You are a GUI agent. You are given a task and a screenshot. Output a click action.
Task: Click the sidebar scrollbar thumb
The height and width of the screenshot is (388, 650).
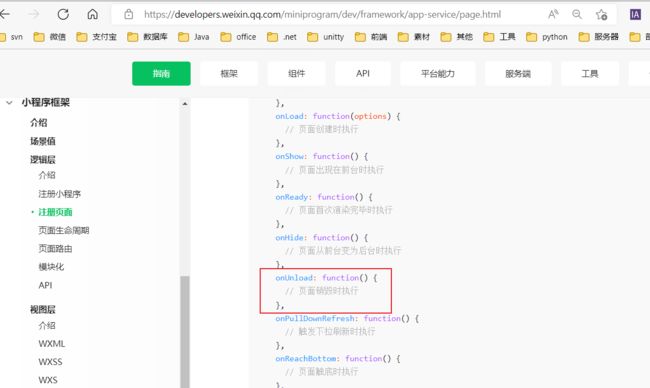click(185, 332)
